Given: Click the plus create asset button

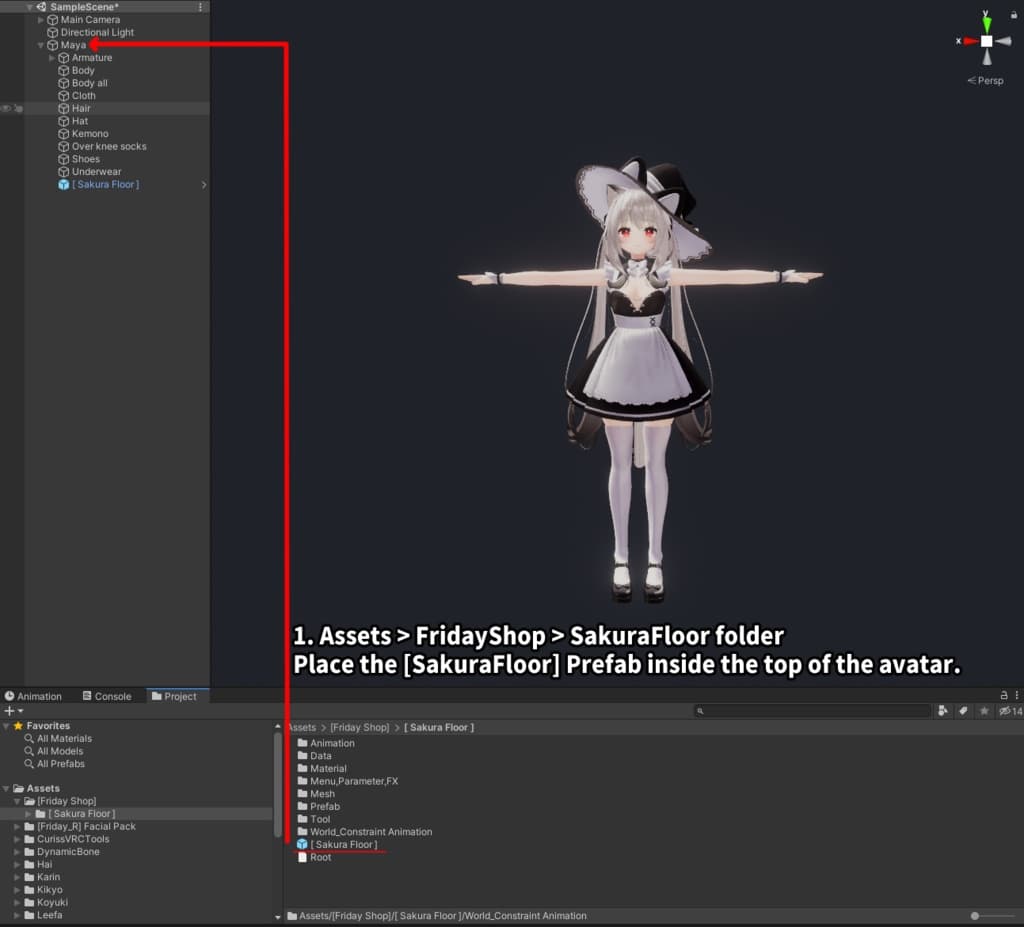Looking at the screenshot, I should (x=9, y=711).
